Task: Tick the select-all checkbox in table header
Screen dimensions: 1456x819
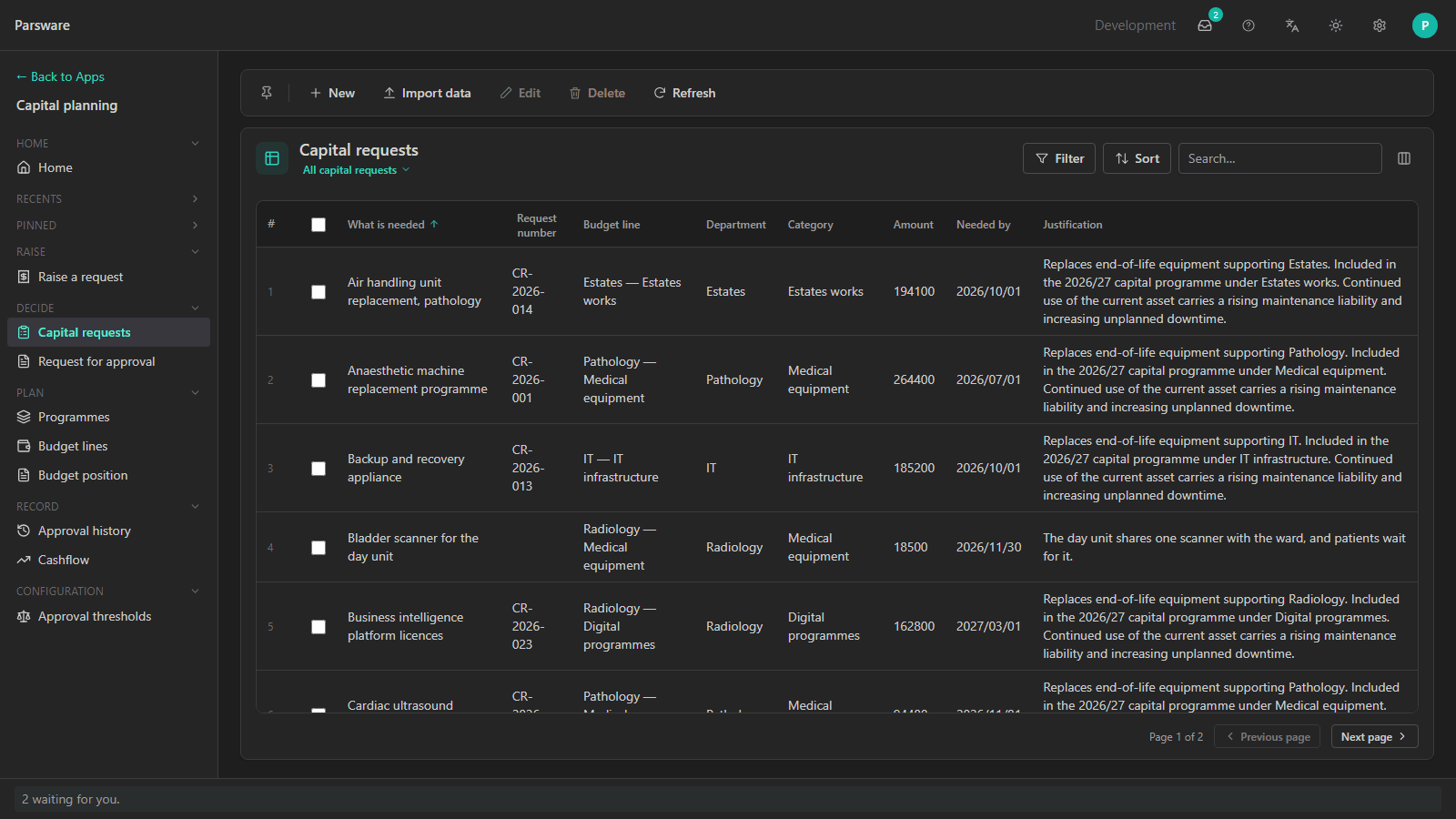Action: point(318,225)
